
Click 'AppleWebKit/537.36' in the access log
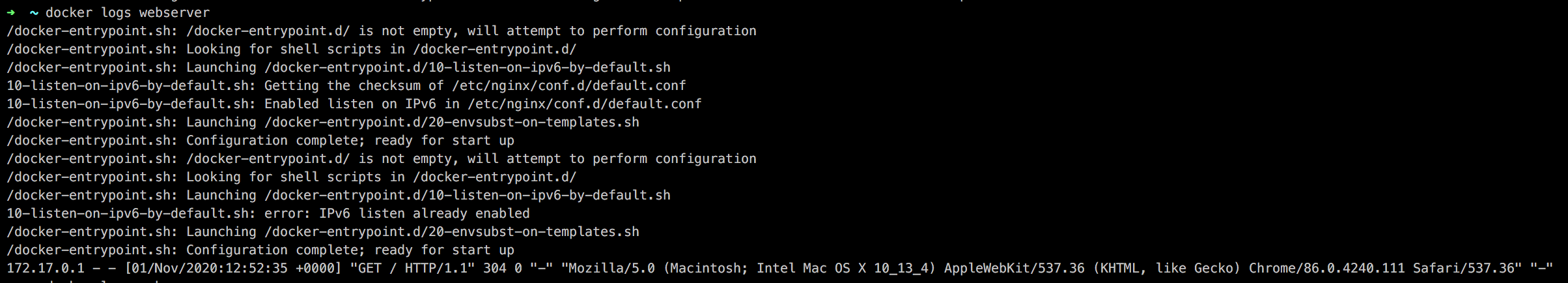1015,268
